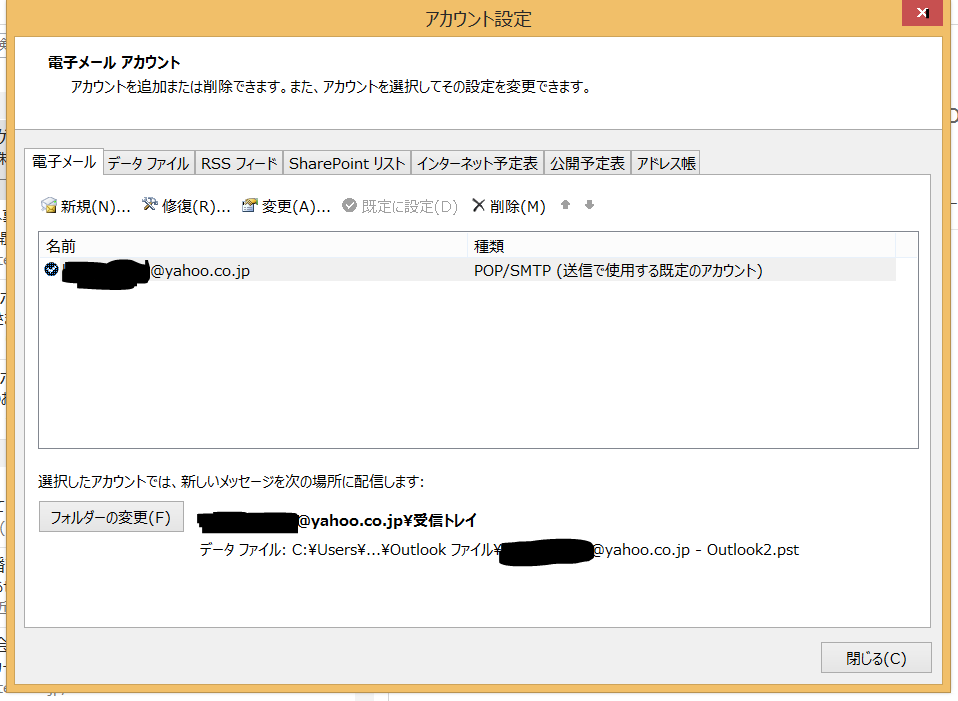The image size is (958, 701).
Task: Open the データ ファイル tab
Action: click(148, 163)
